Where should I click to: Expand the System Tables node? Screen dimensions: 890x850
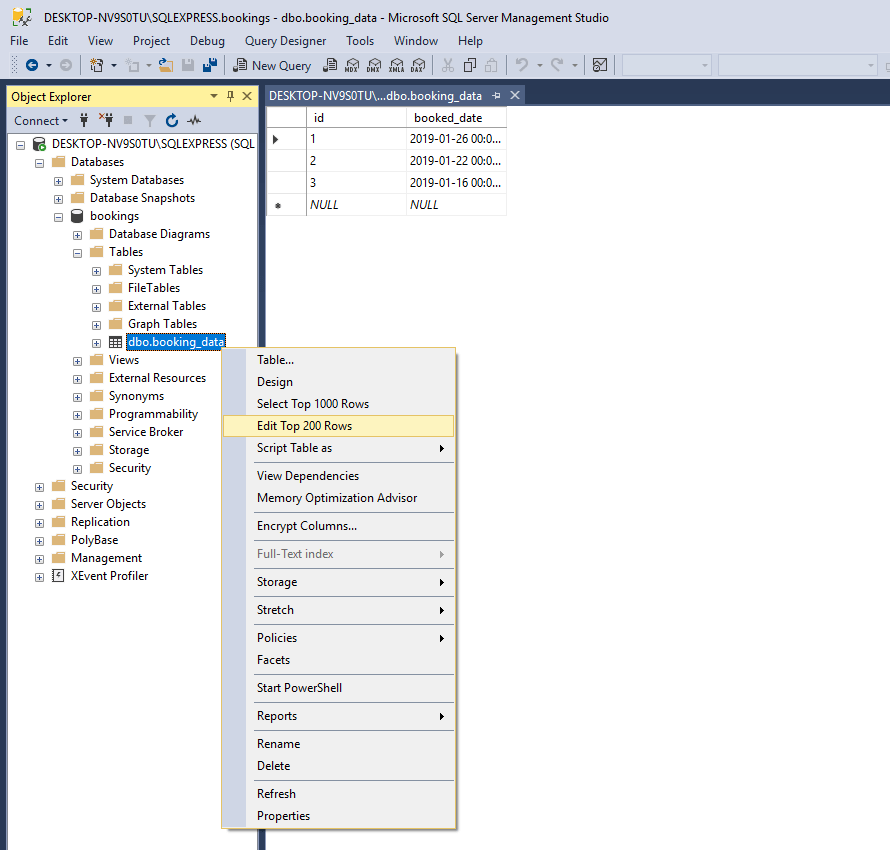pyautogui.click(x=95, y=269)
